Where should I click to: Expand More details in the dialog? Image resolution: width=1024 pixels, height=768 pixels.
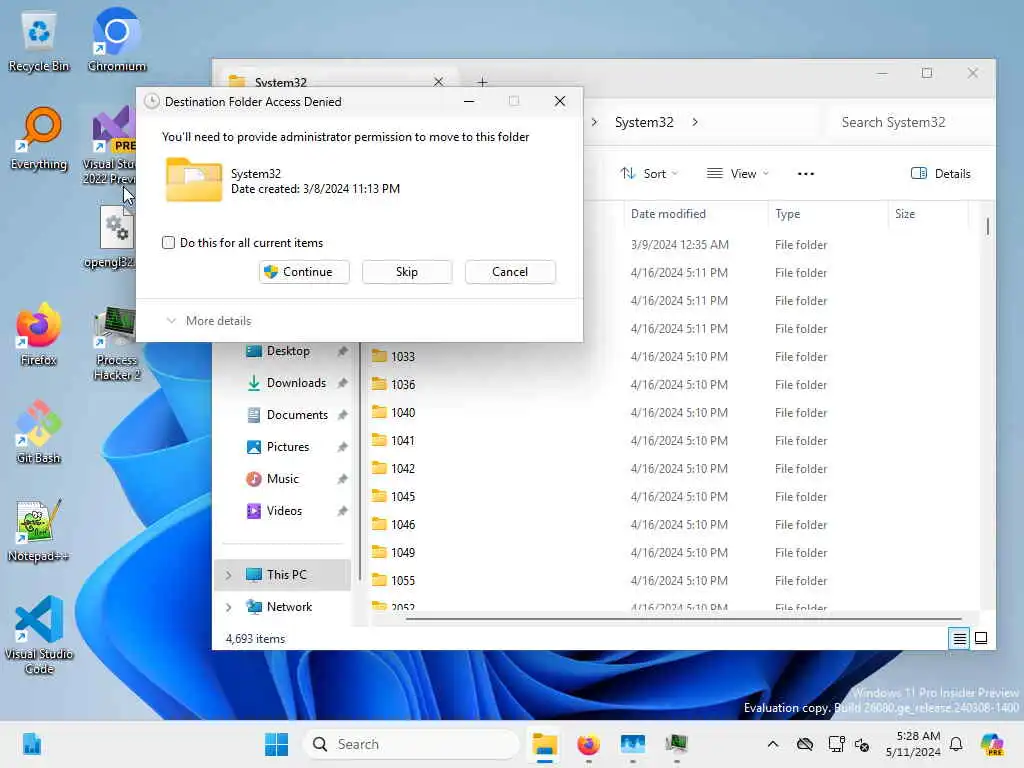pos(209,321)
